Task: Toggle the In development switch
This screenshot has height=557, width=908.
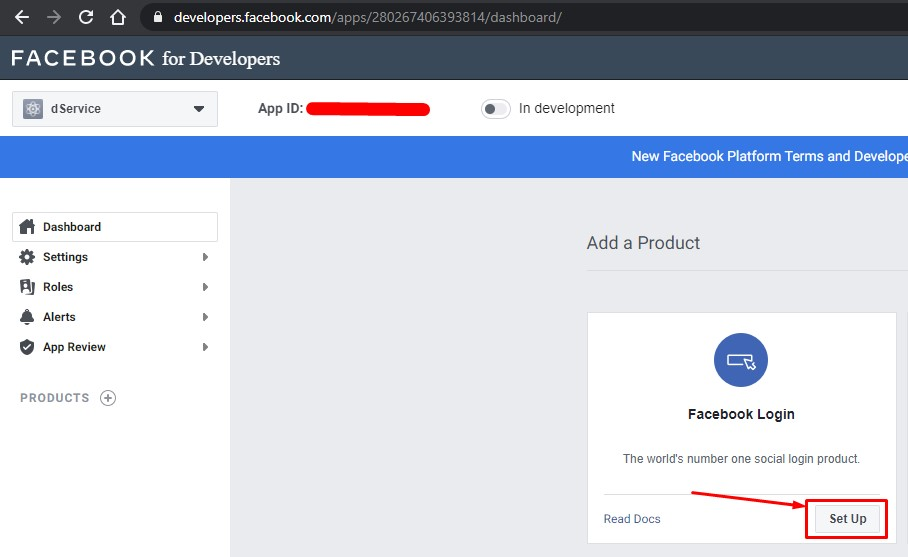Action: 496,109
